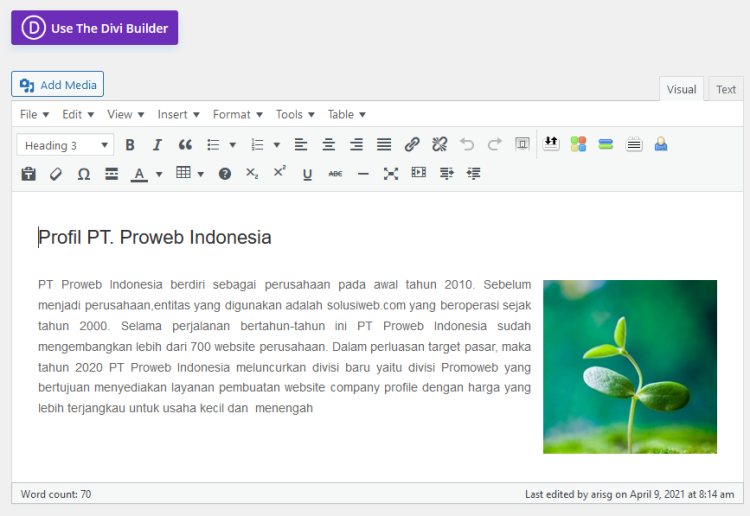Apply text color with the A icon
The height and width of the screenshot is (516, 750).
tap(139, 174)
